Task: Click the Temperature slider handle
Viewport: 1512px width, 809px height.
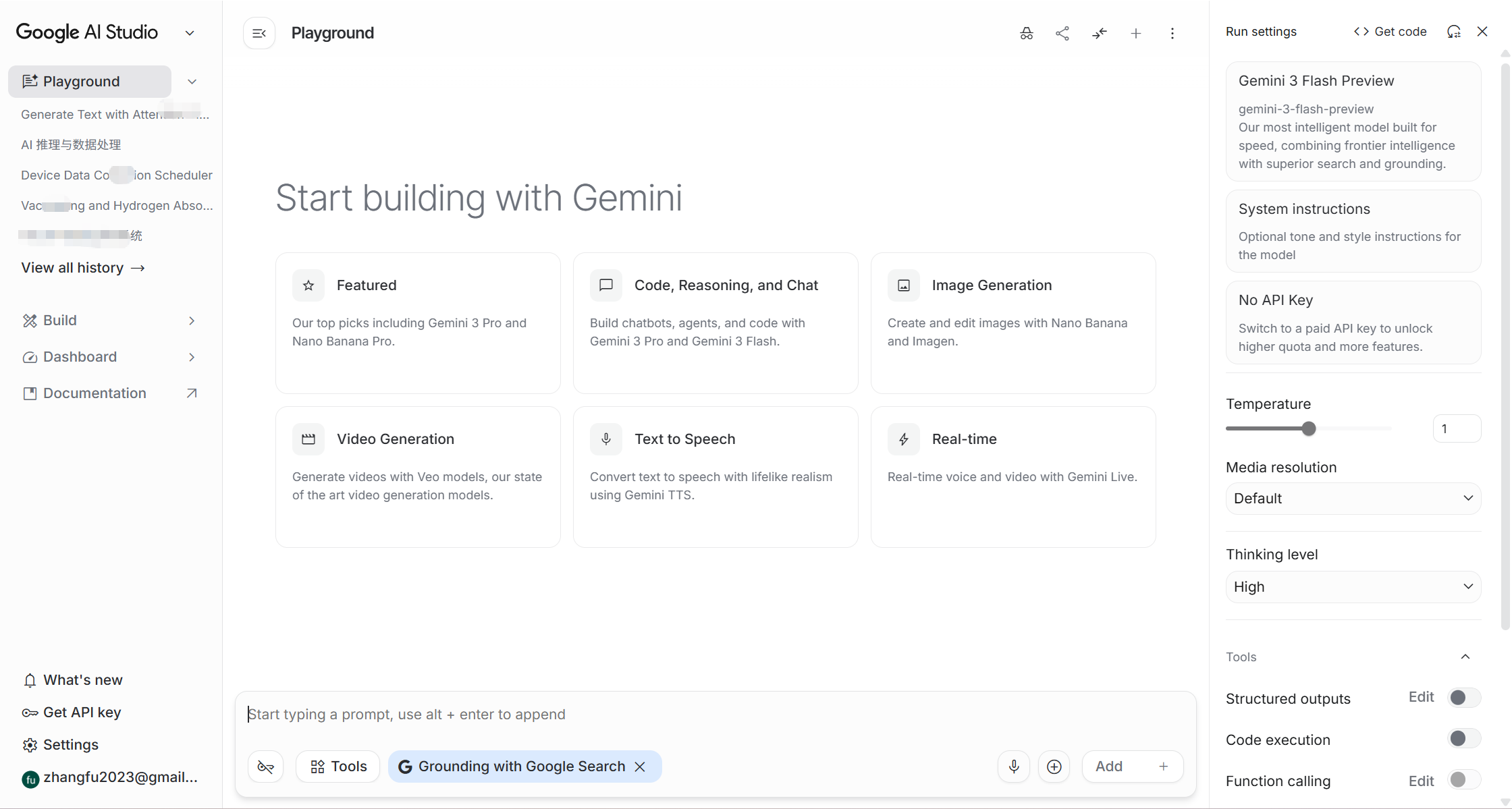Action: [1309, 428]
